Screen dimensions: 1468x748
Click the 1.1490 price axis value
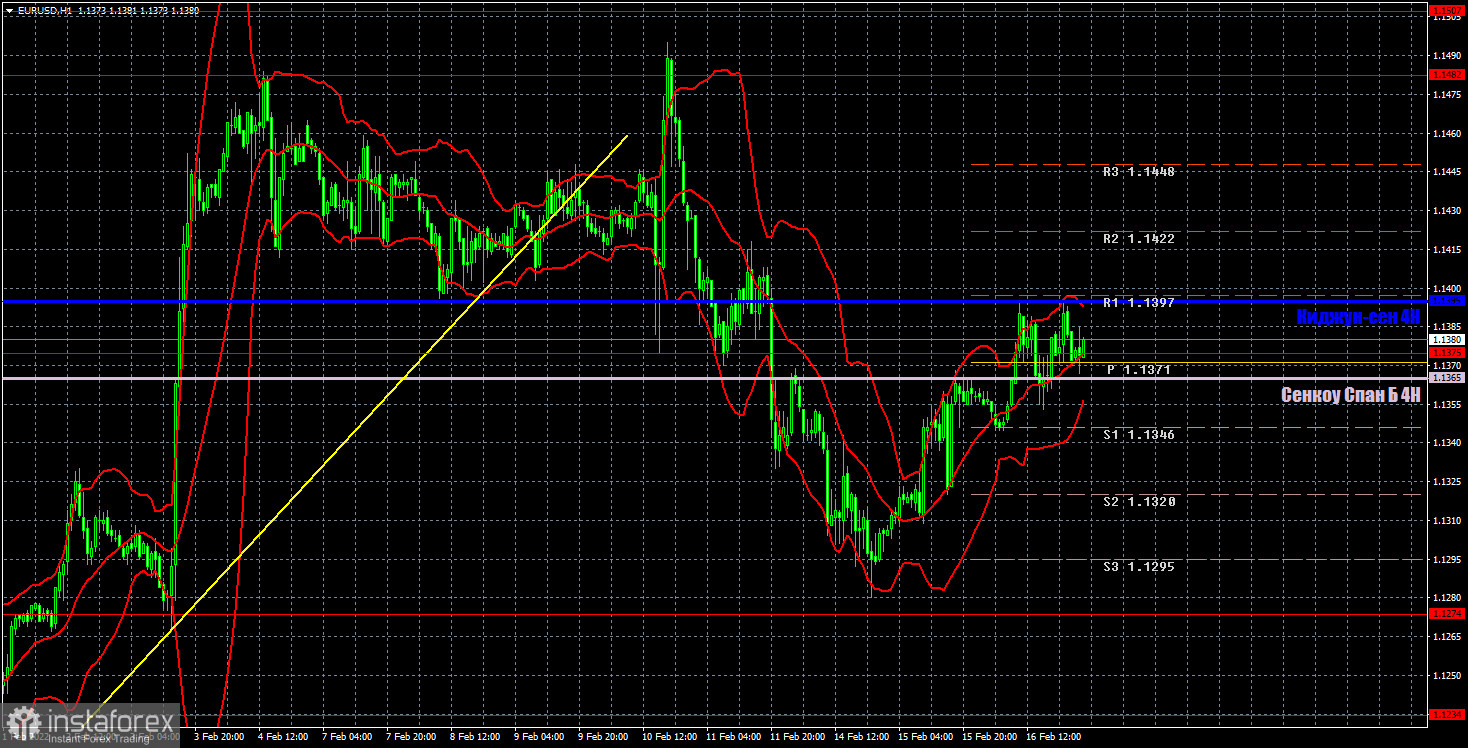point(1446,56)
